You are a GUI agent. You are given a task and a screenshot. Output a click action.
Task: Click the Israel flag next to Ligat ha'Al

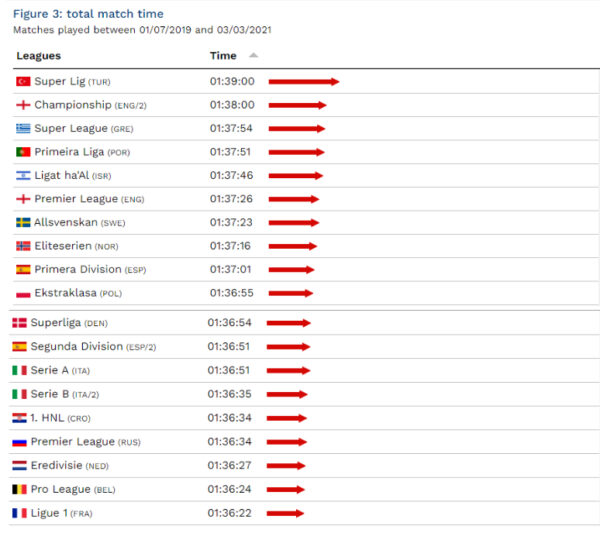(23, 175)
